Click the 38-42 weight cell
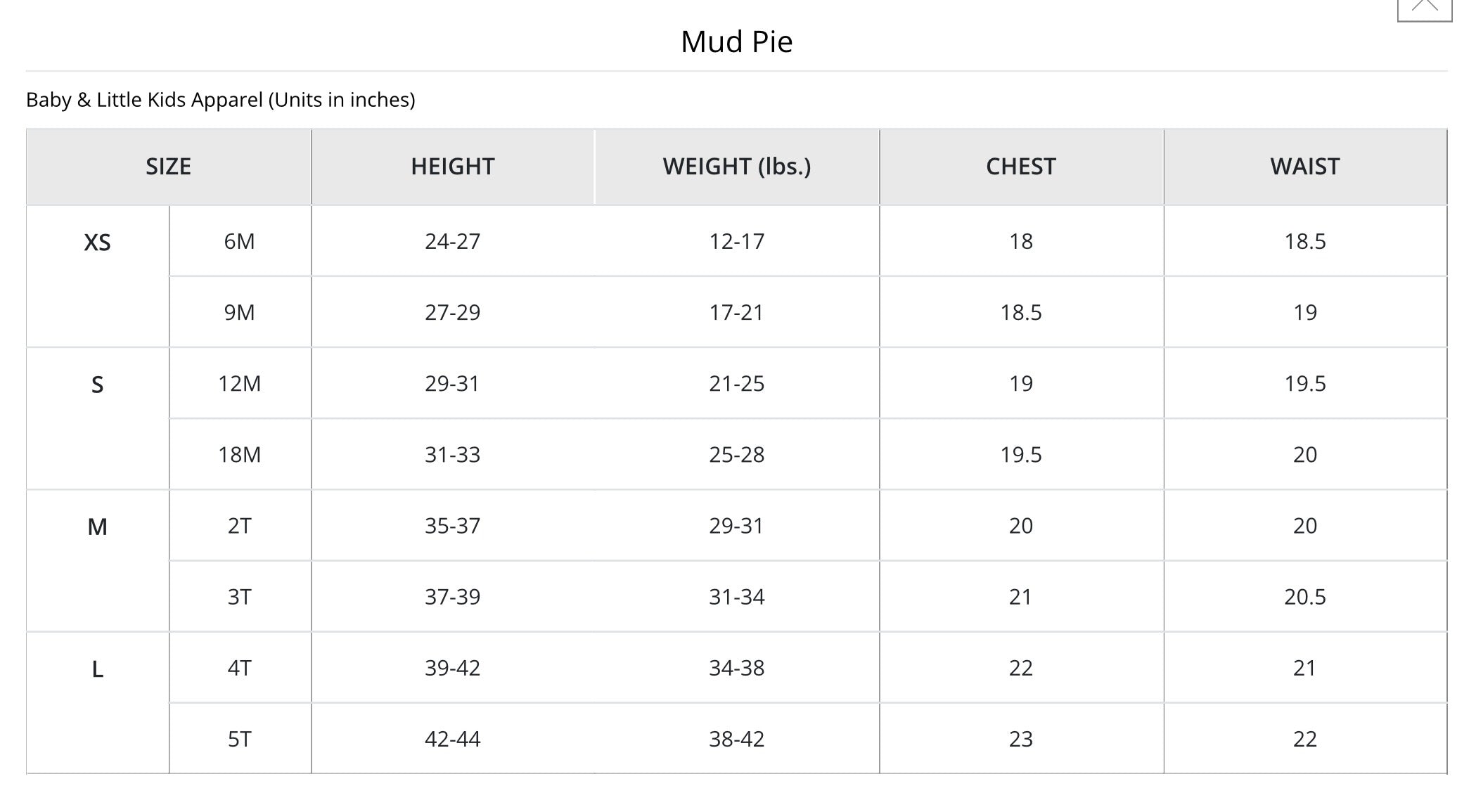This screenshot has height=812, width=1476. tap(736, 739)
